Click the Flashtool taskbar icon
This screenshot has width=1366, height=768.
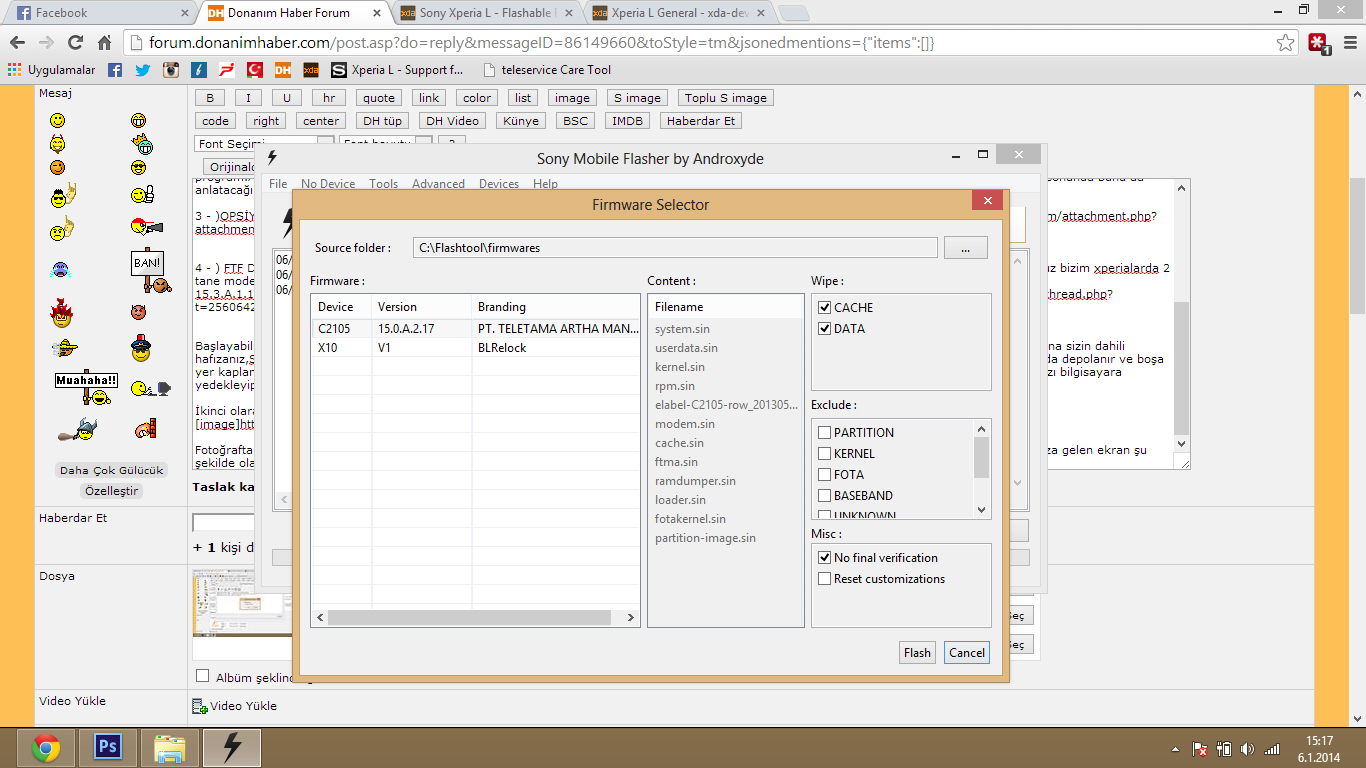[232, 748]
